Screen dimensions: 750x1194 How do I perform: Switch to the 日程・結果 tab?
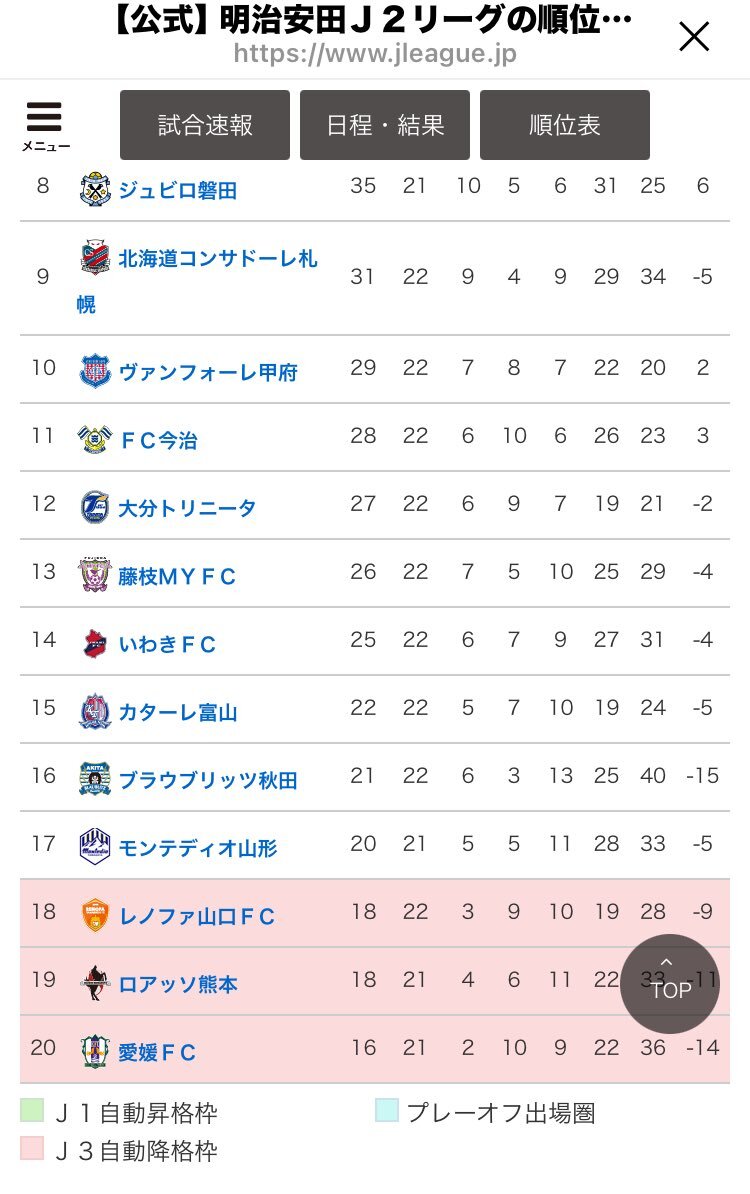[385, 125]
